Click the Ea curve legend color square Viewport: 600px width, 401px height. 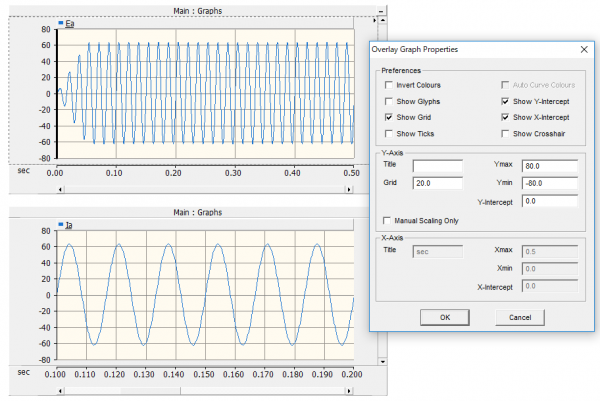(59, 22)
